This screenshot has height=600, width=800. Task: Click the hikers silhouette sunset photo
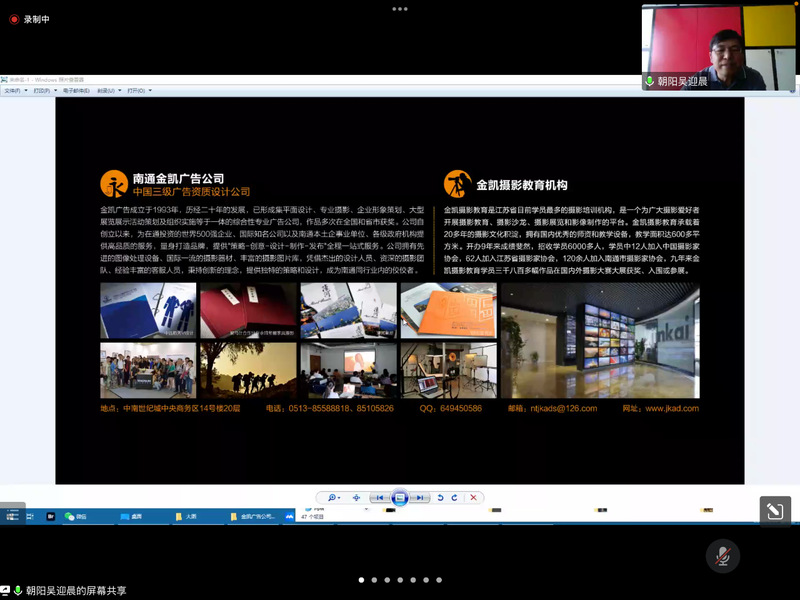click(248, 370)
